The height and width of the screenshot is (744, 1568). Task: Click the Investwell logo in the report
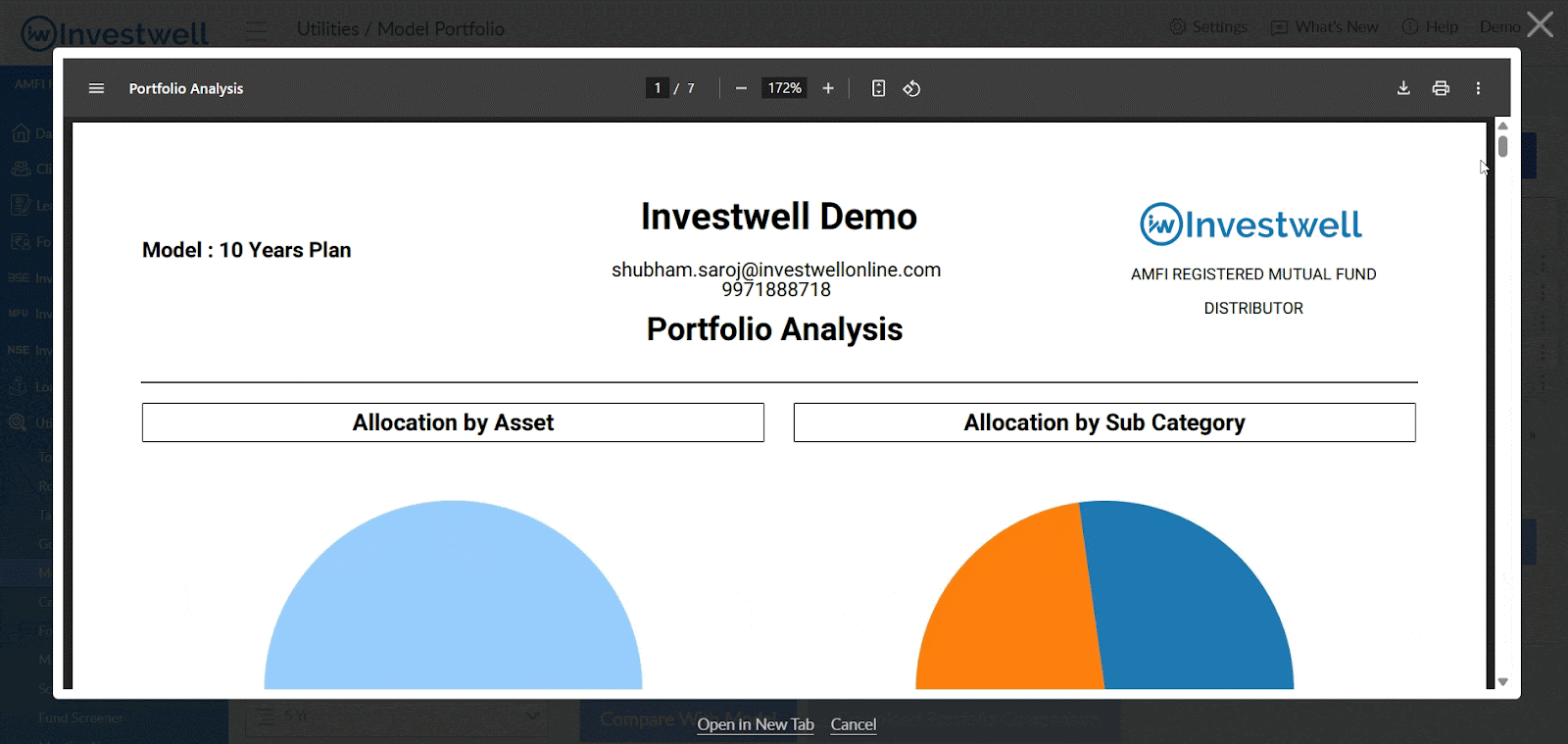pos(1250,224)
